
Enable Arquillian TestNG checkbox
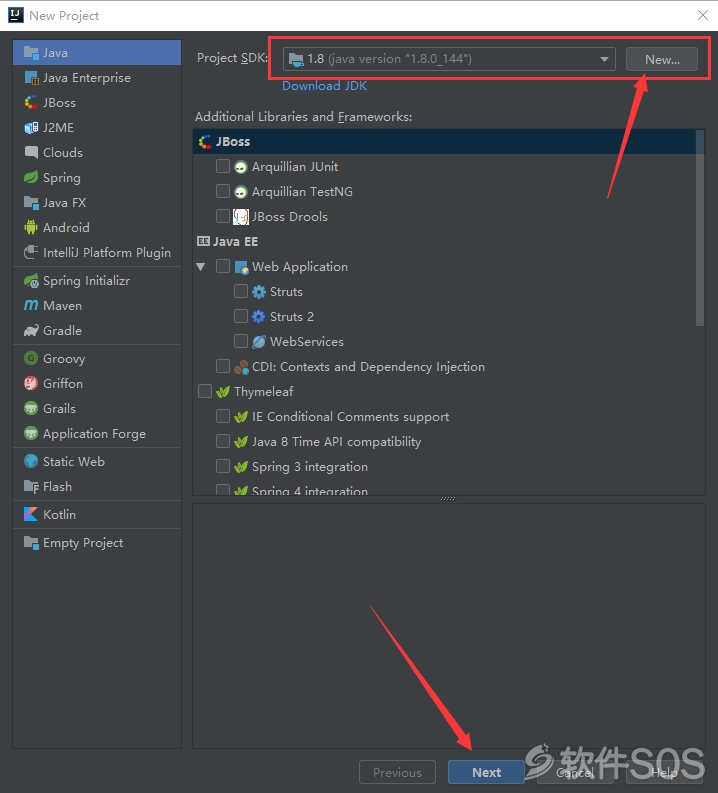223,191
